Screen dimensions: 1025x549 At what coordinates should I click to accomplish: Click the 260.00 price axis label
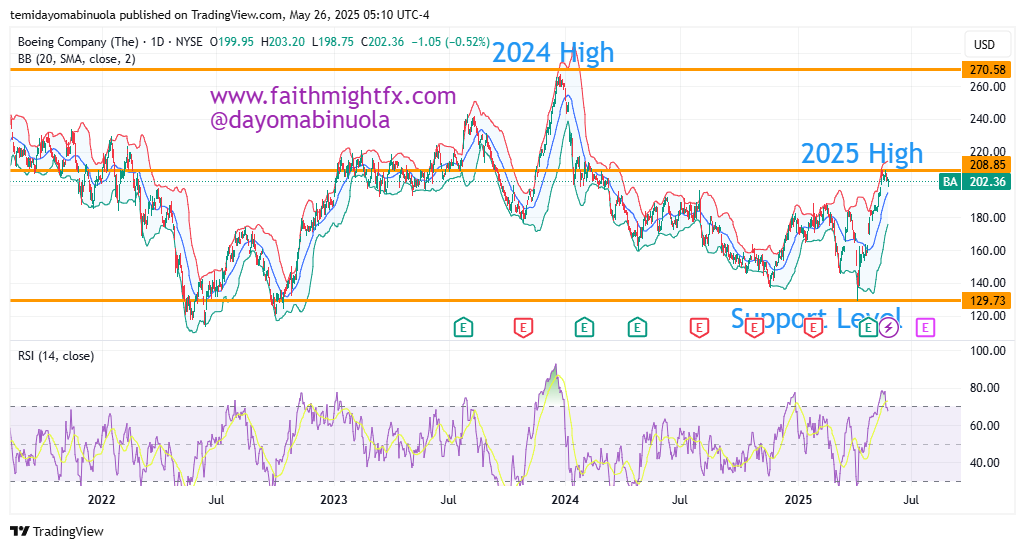987,86
